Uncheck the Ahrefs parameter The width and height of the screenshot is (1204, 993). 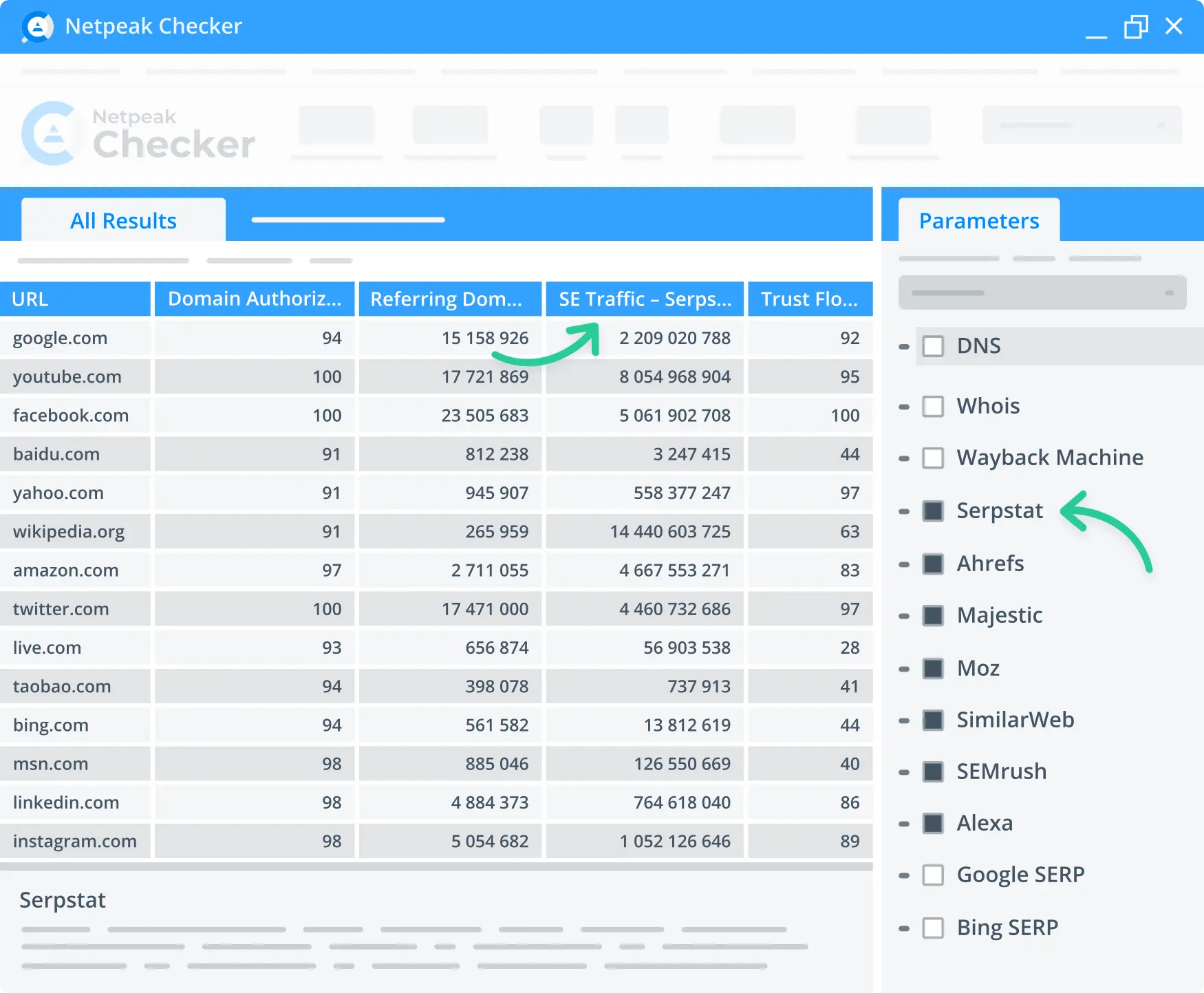[x=933, y=564]
